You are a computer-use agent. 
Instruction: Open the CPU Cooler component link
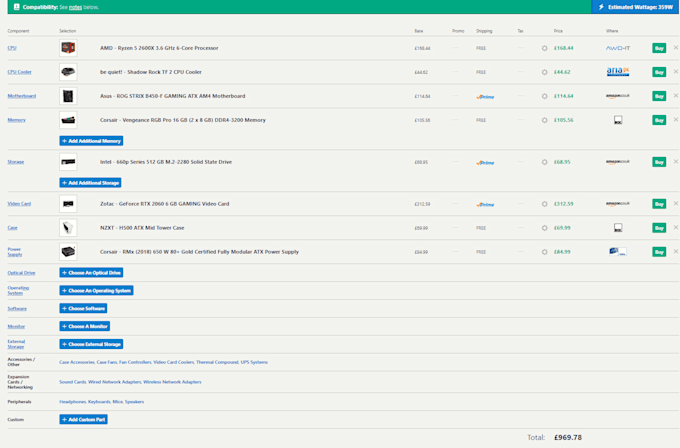(x=20, y=72)
